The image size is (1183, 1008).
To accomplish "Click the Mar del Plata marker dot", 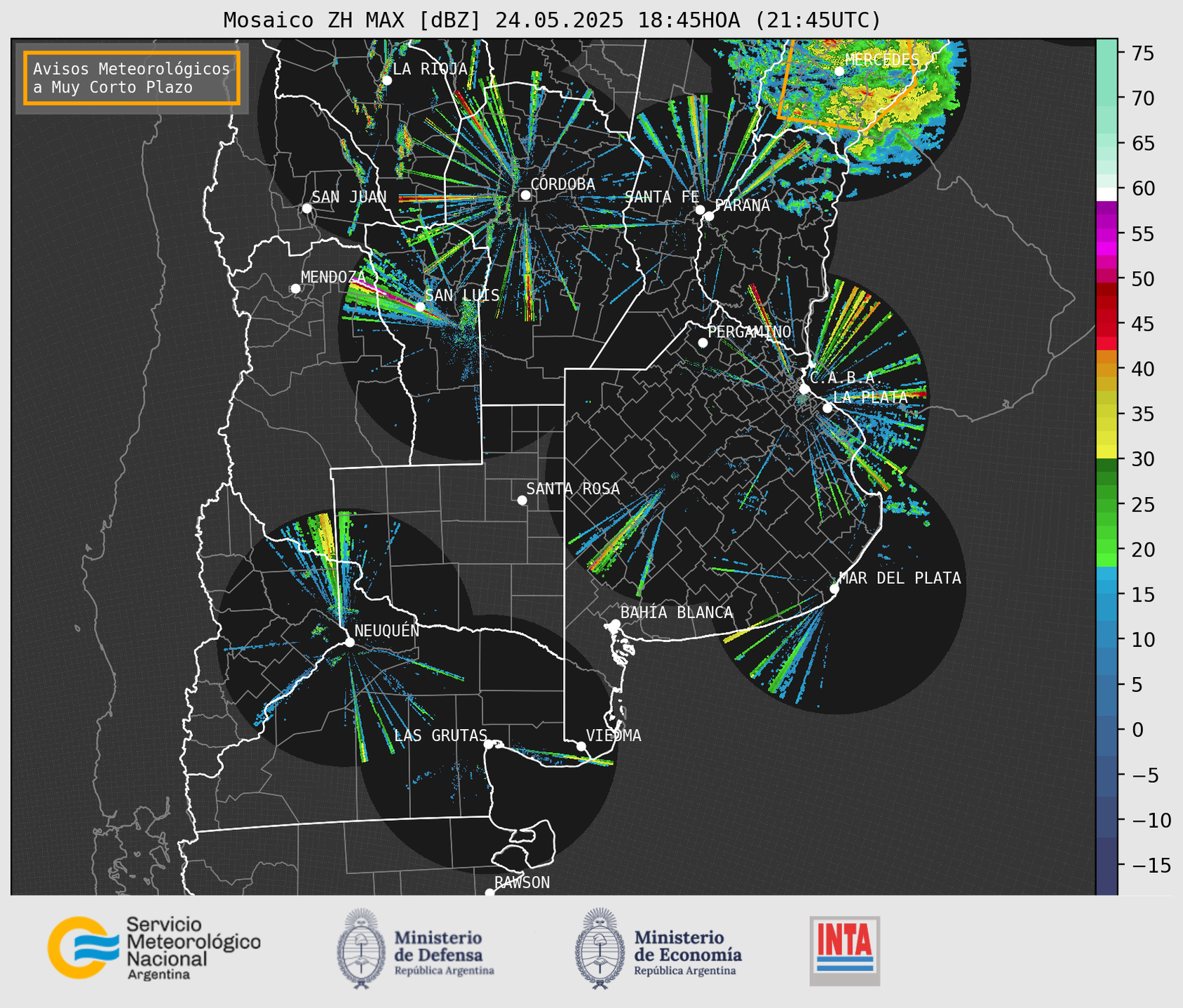I will [x=834, y=589].
